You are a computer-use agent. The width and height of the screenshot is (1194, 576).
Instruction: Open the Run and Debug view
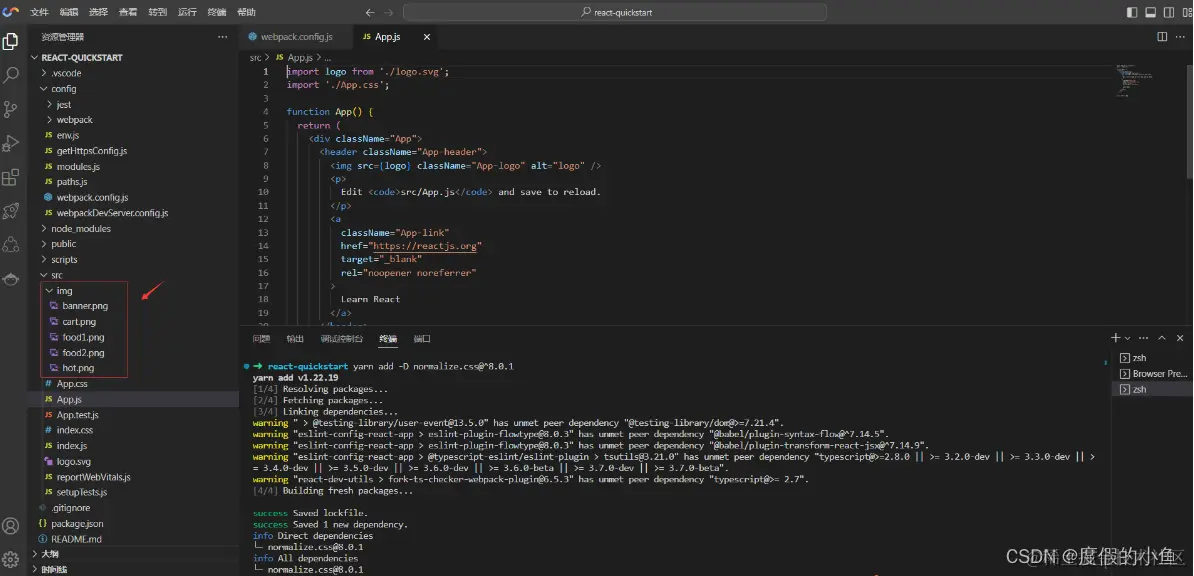(11, 143)
